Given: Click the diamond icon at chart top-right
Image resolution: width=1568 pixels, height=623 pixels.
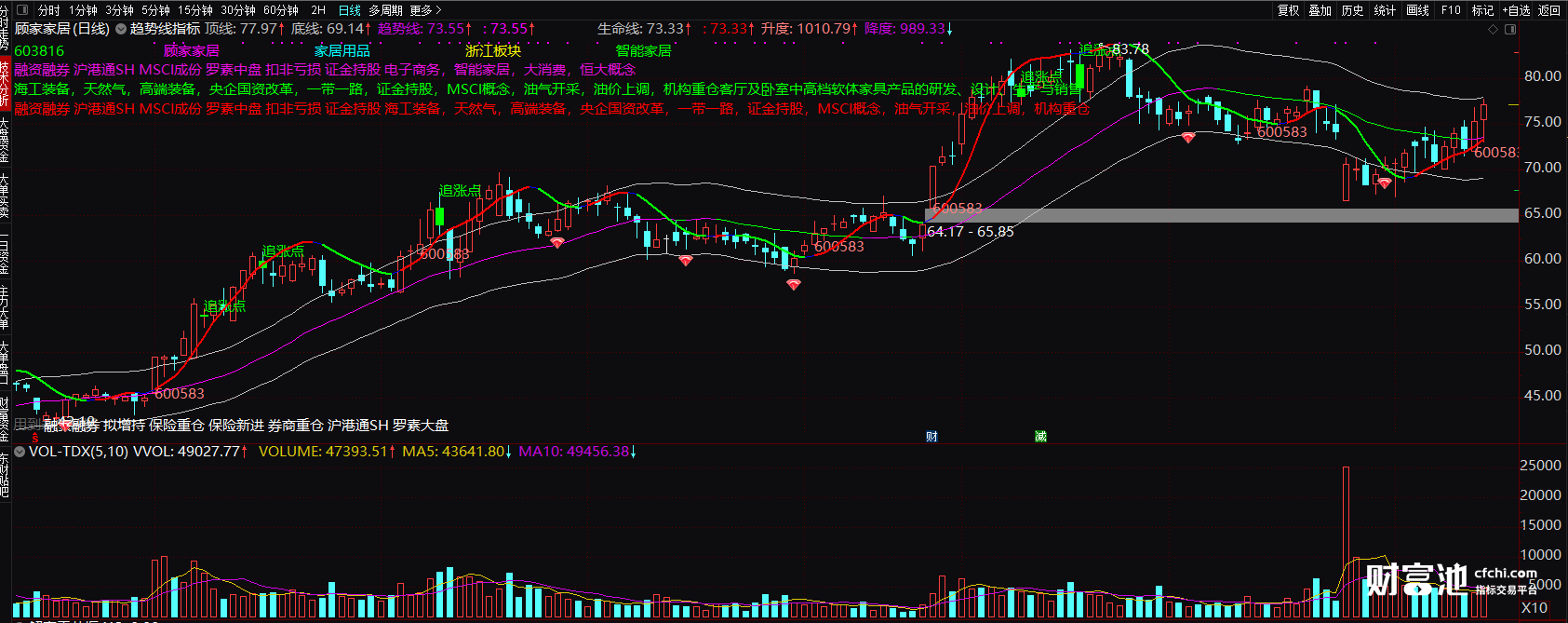Looking at the screenshot, I should pyautogui.click(x=1494, y=29).
